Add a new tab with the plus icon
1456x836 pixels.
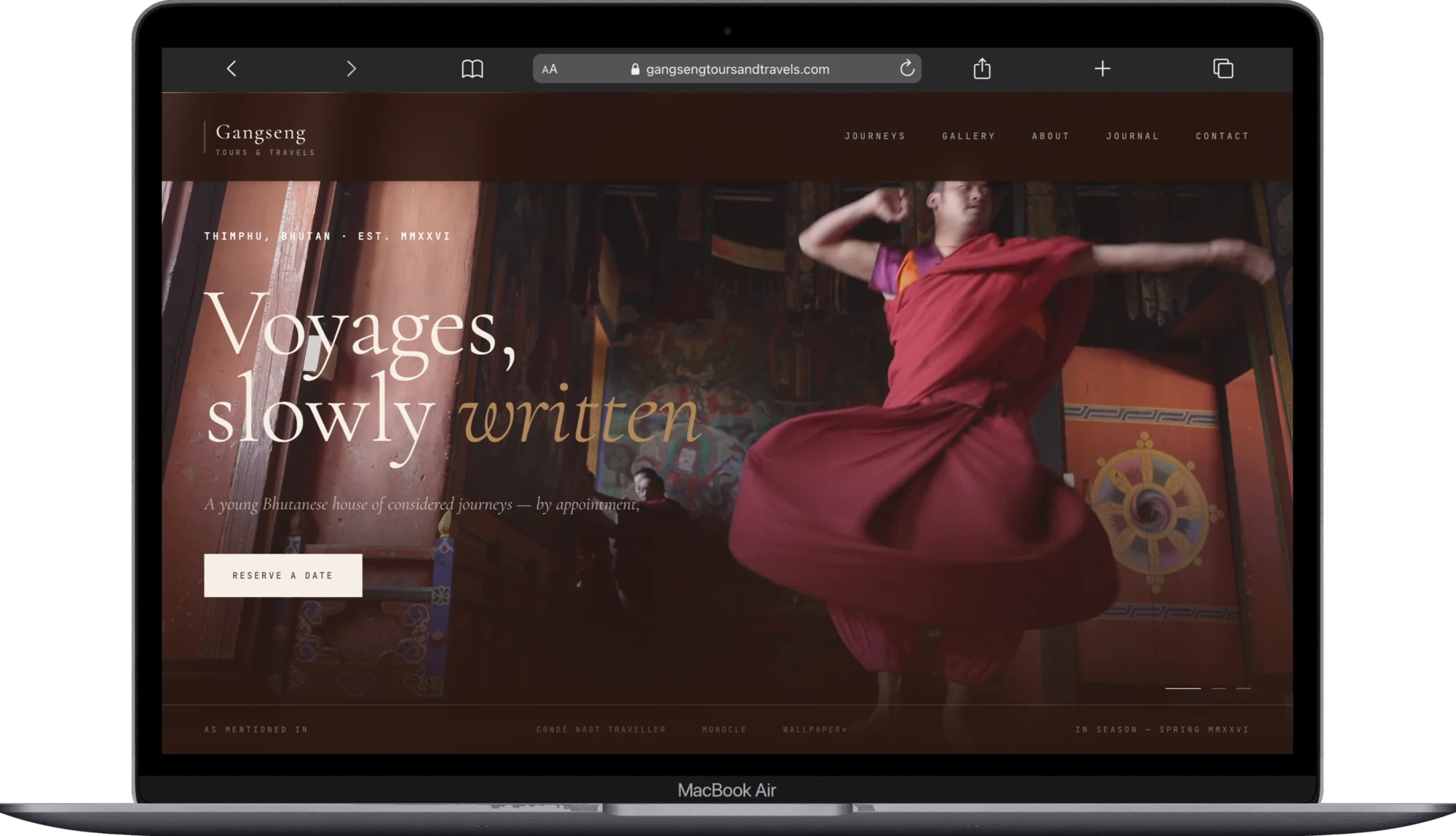tap(1102, 68)
